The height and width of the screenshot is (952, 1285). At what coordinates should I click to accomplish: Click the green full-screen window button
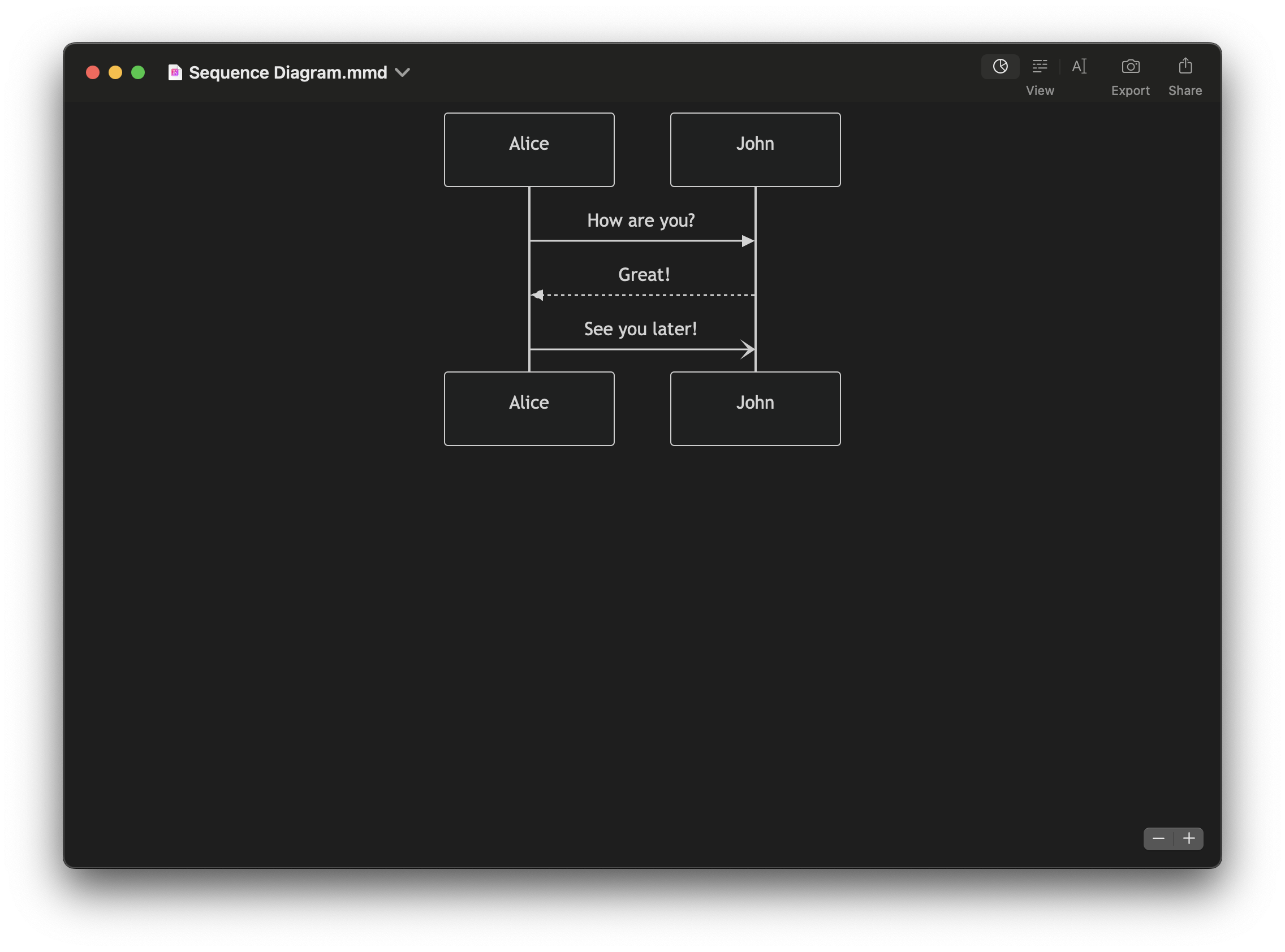(138, 72)
